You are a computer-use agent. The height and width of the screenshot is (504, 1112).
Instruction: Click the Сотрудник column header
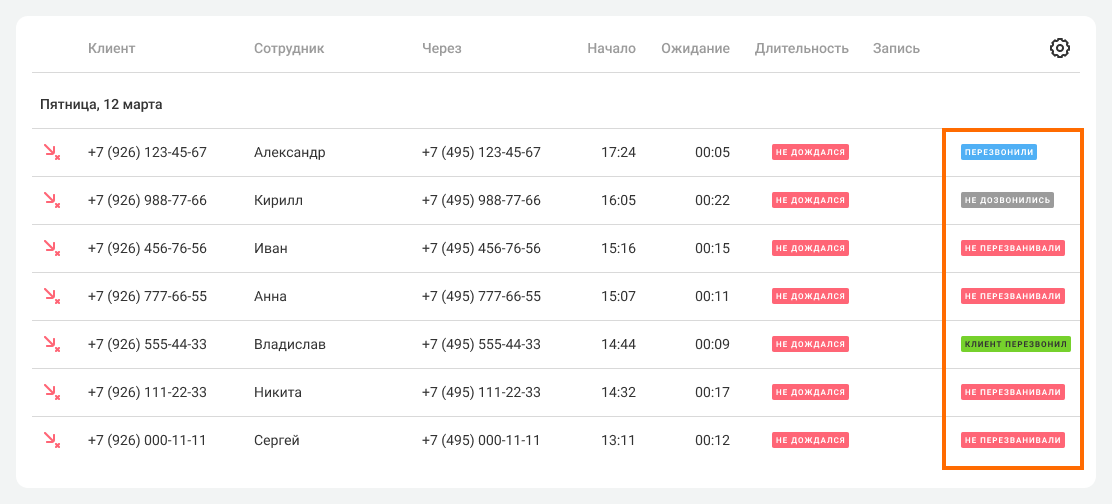289,48
